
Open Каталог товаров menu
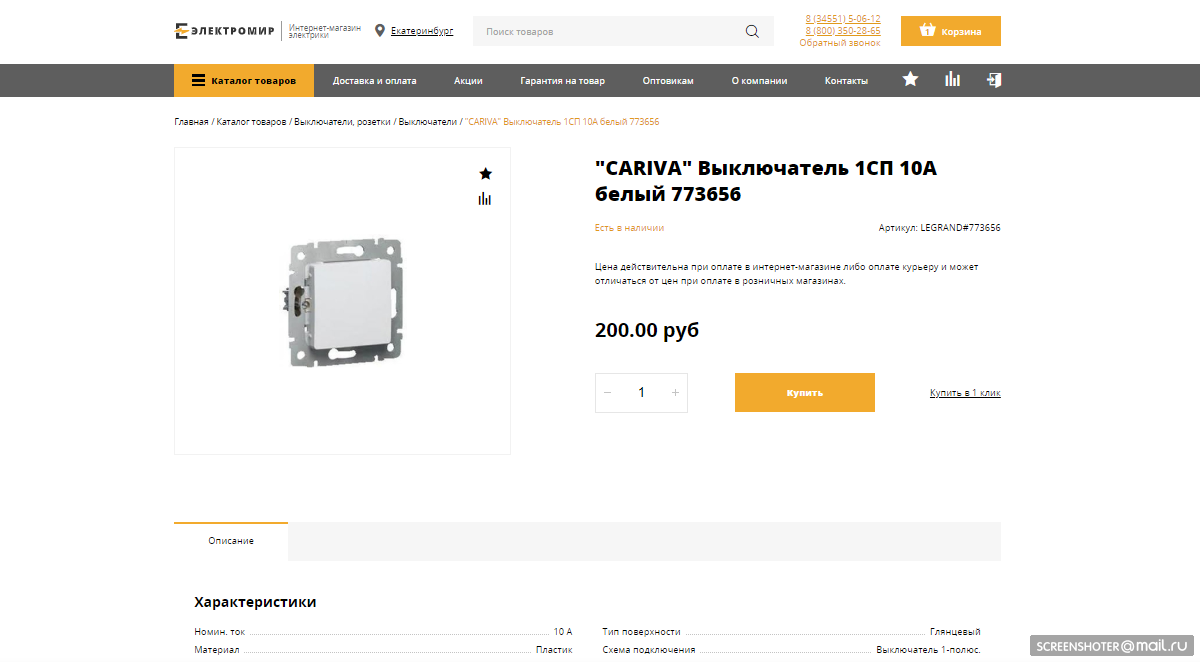click(244, 80)
